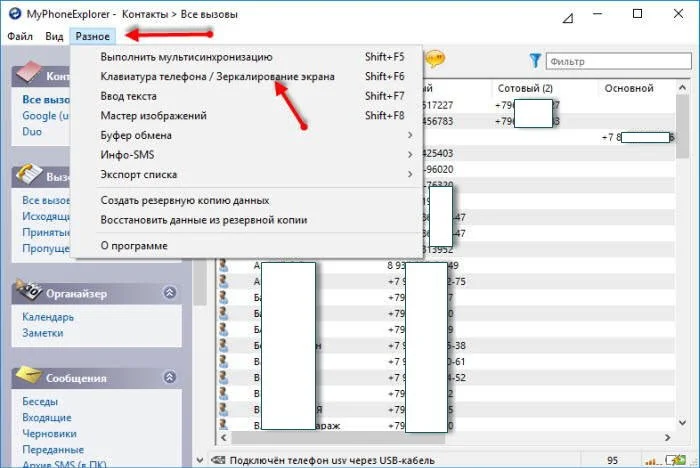
Task: Open Google contacts link in sidebar
Action: coord(46,116)
